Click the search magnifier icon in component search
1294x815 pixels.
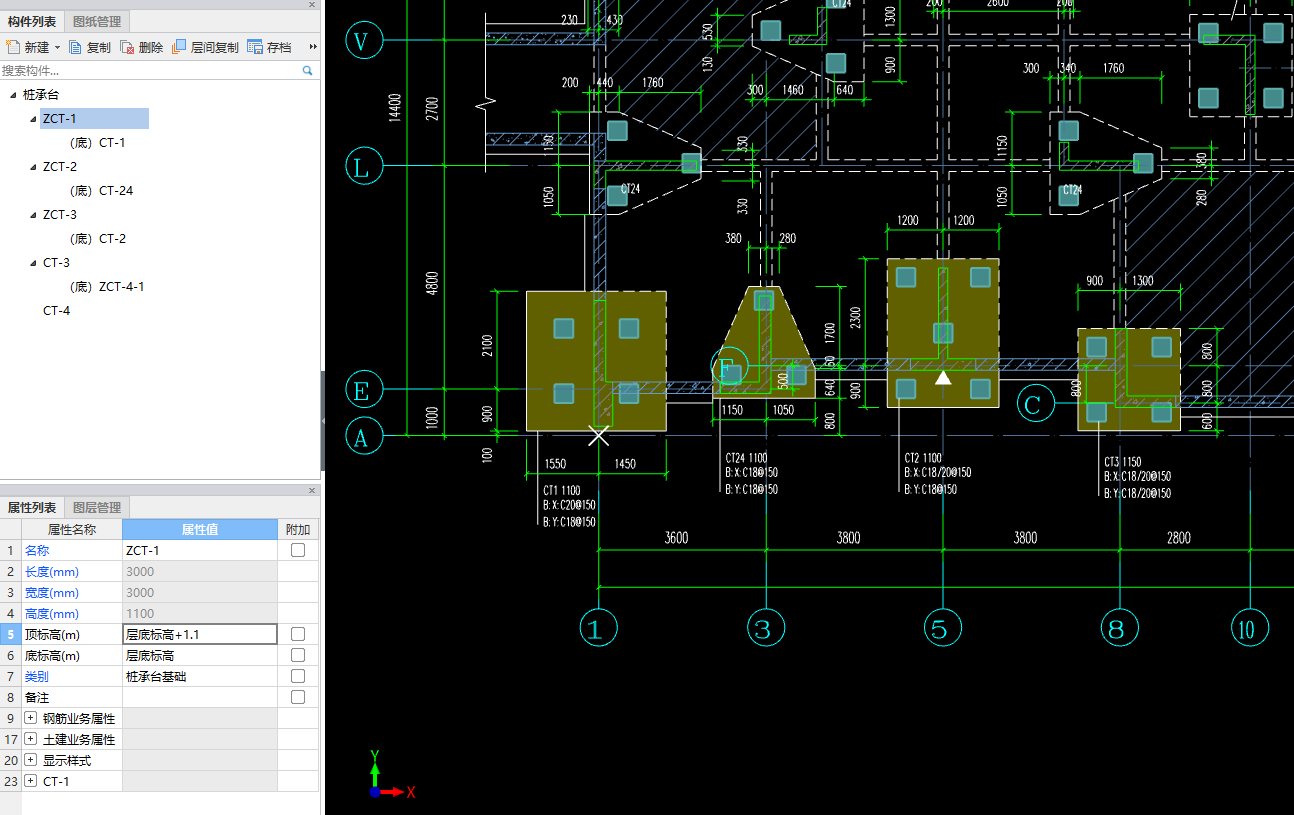(x=307, y=71)
